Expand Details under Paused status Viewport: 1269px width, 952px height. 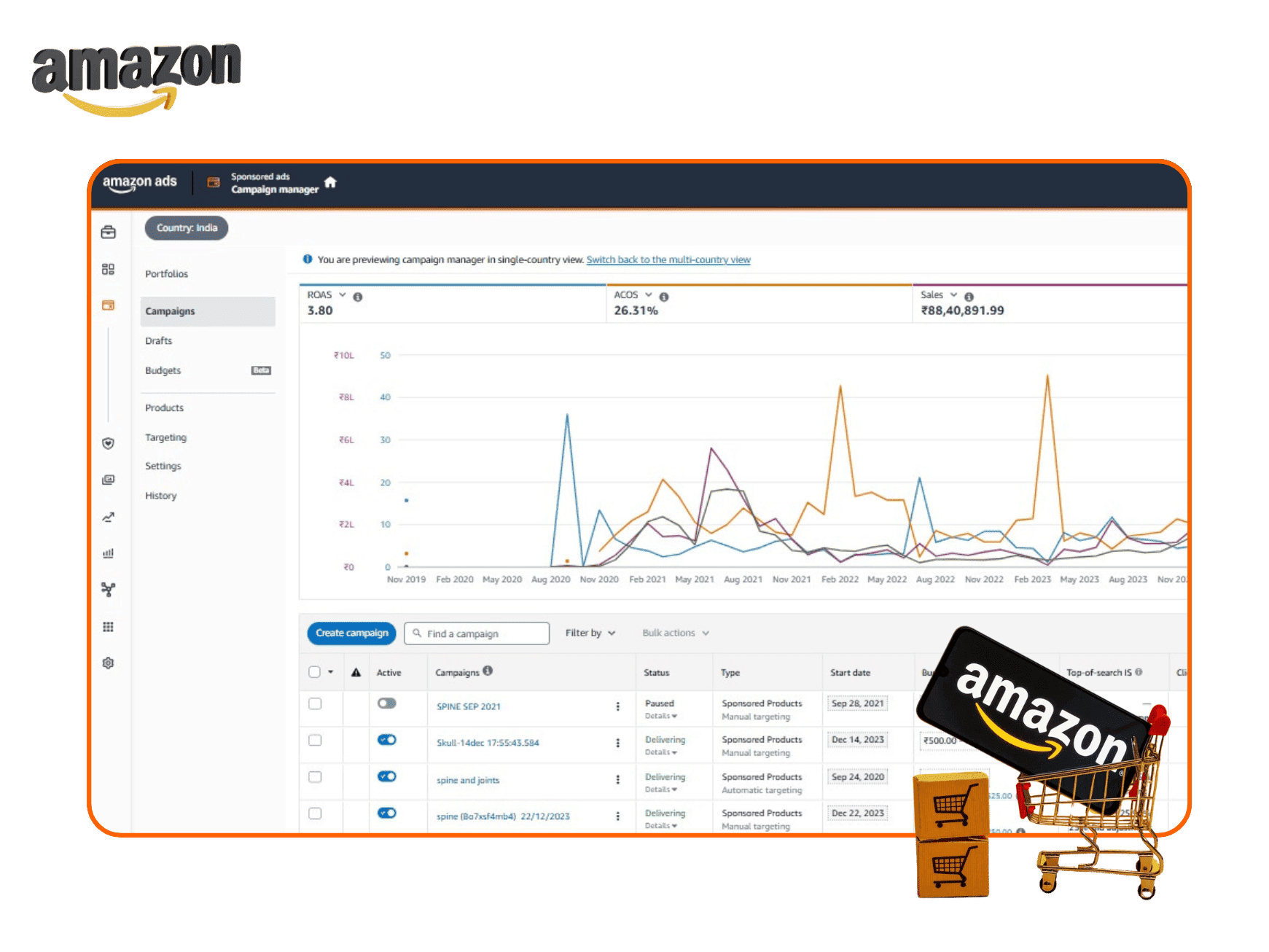[661, 716]
